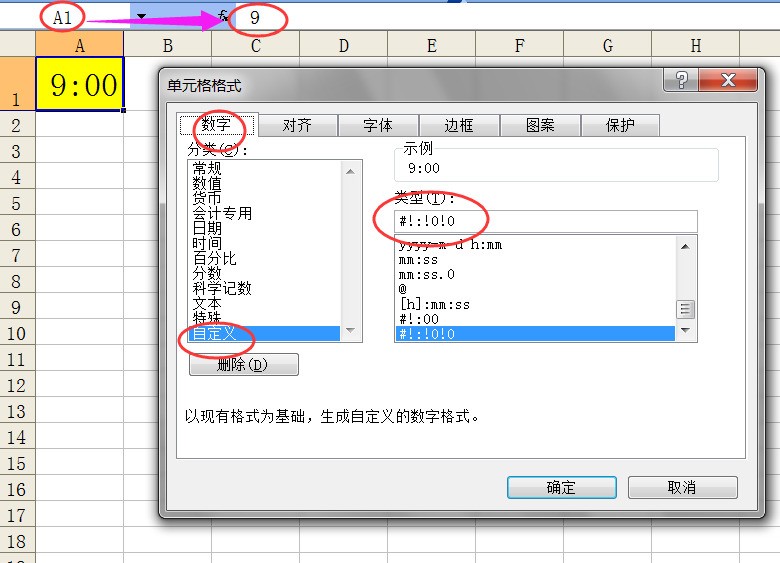The height and width of the screenshot is (563, 780).
Task: Select 日期 category
Action: click(265, 228)
